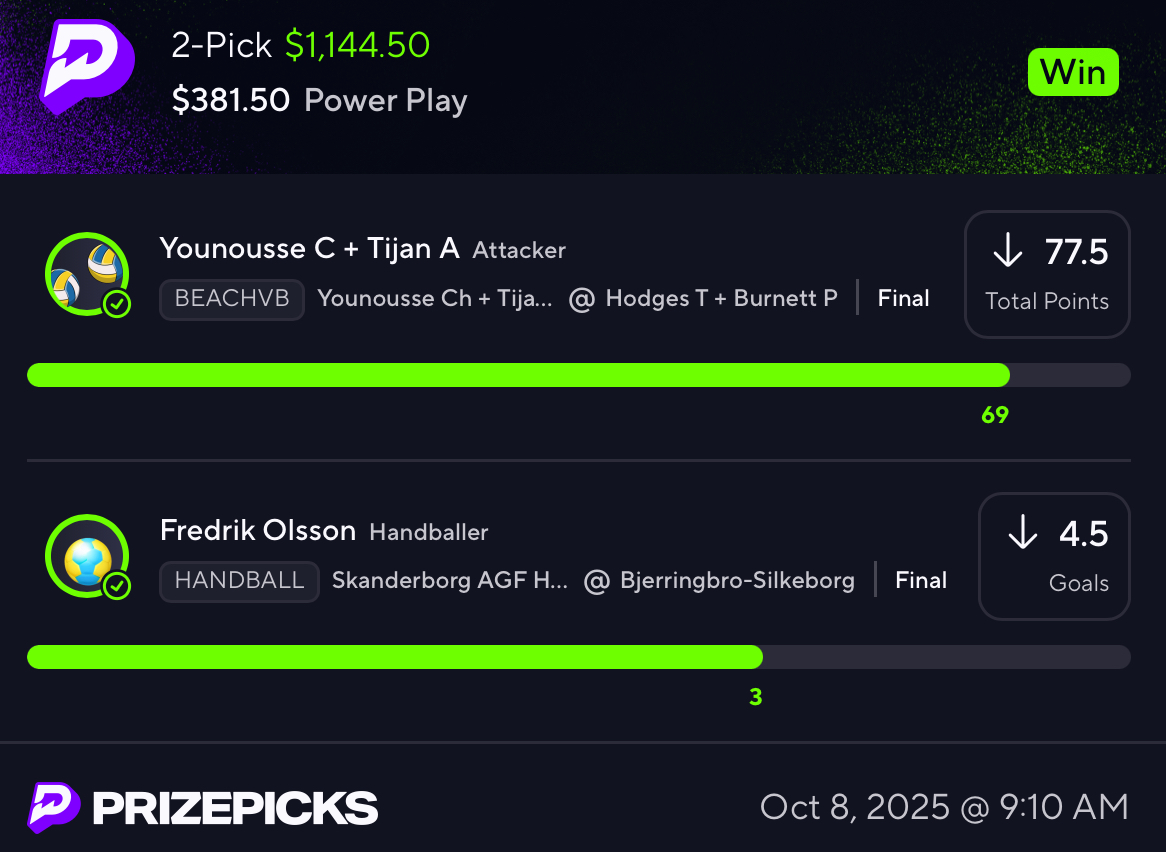This screenshot has width=1166, height=852.
Task: Click the down arrow beside 77.5
Action: click(1007, 252)
